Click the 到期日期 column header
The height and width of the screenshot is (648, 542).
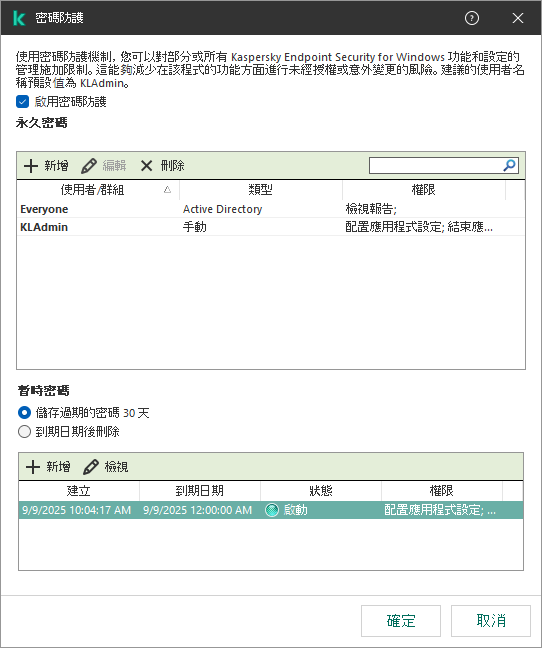(200, 491)
